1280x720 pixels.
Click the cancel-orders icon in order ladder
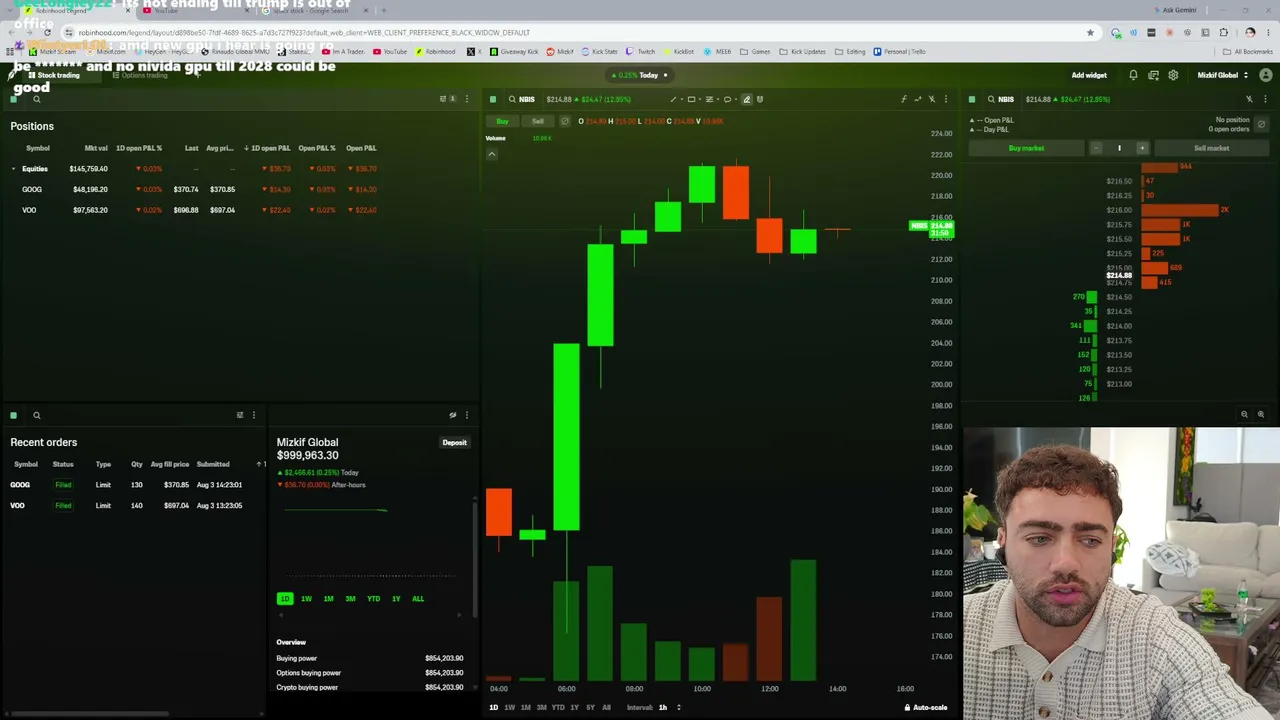[x=1261, y=124]
